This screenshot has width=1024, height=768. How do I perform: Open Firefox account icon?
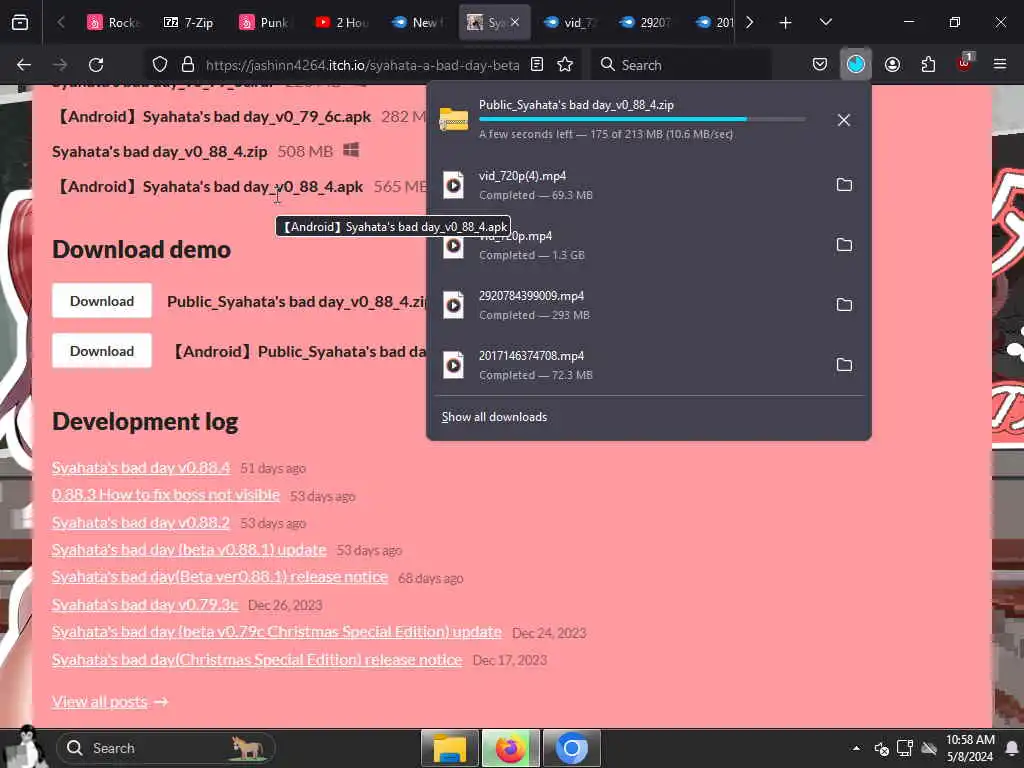[892, 65]
